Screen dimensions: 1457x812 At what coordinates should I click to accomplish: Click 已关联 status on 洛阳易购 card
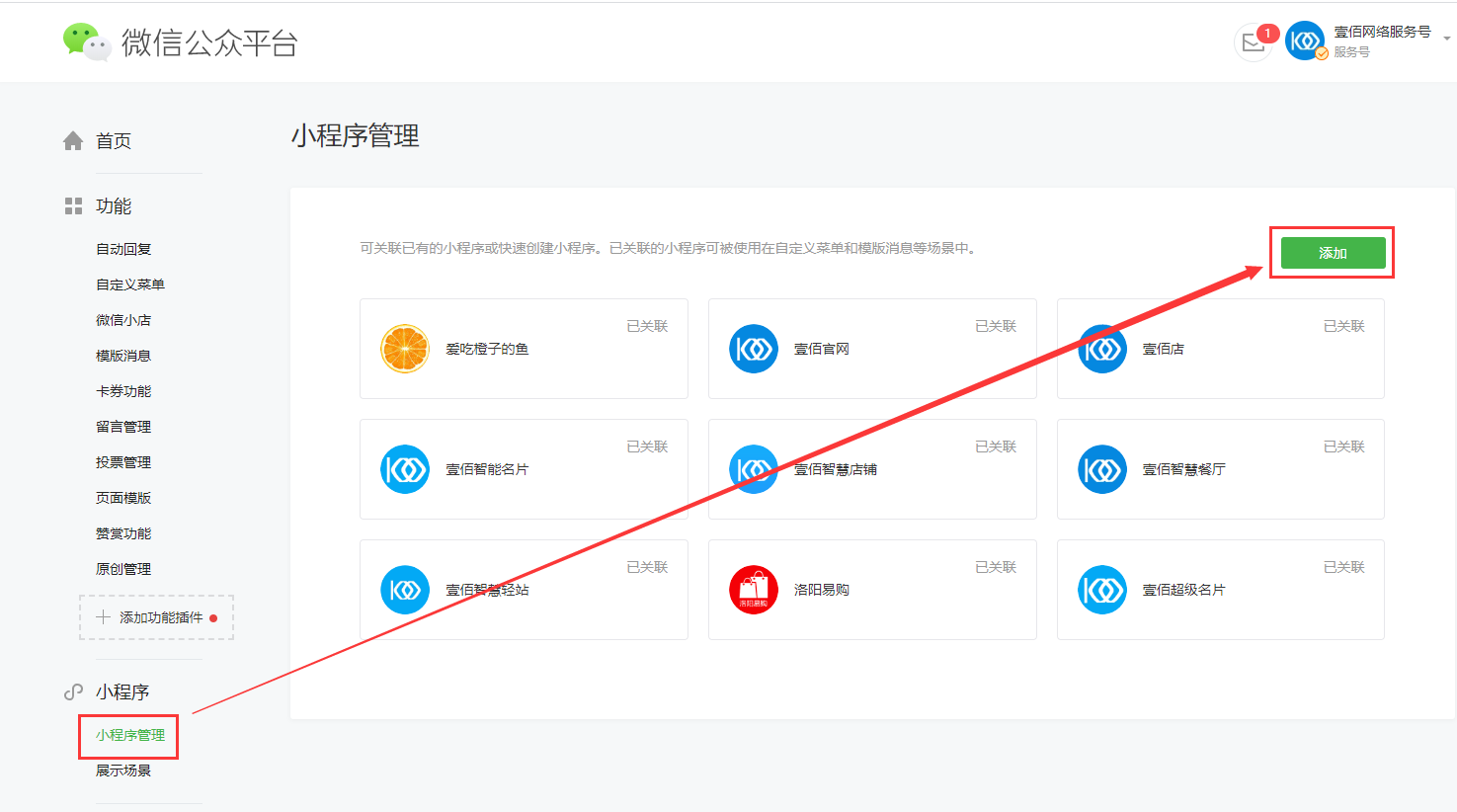click(x=996, y=567)
